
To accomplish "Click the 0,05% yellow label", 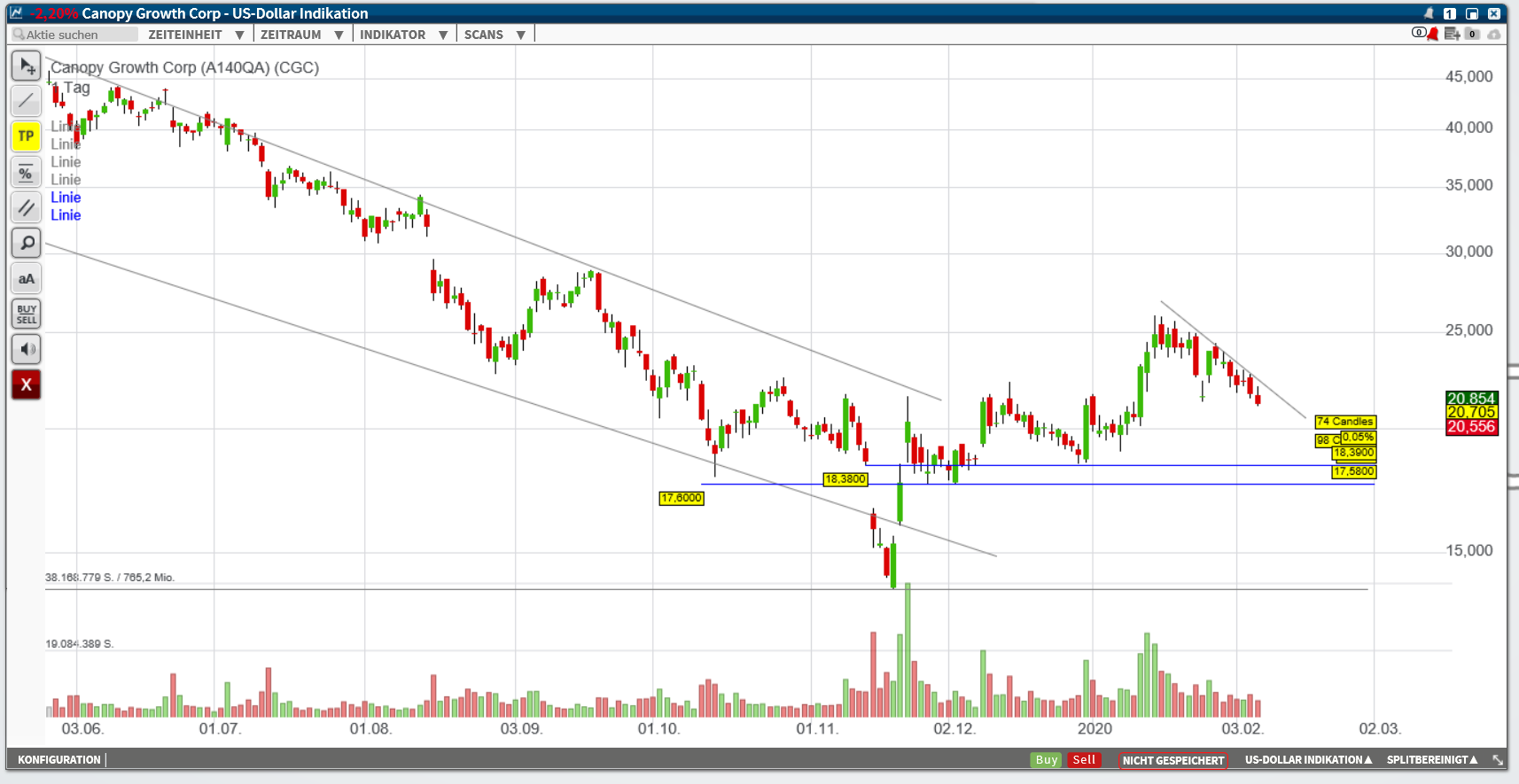I will click(x=1358, y=438).
